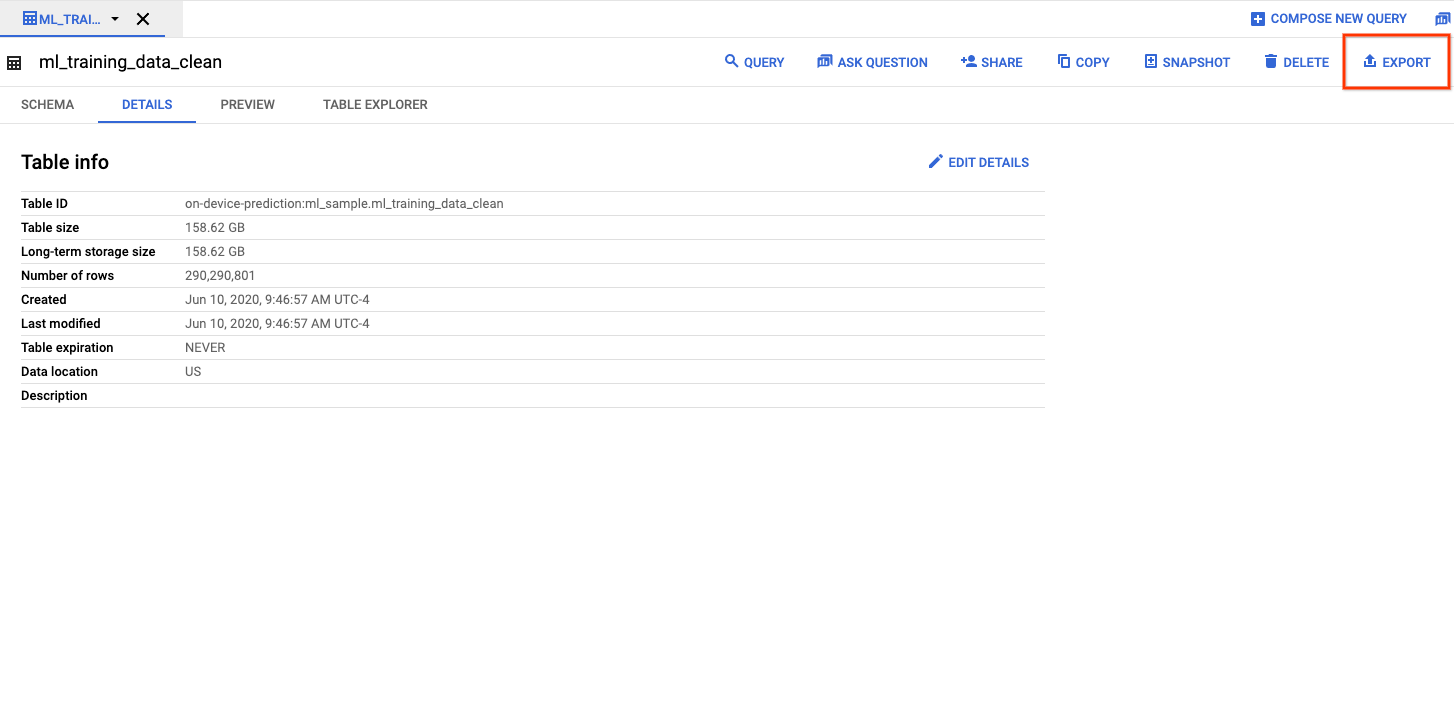
Task: Open the dropdown arrow on the ML_TRAI tab
Action: 115,19
